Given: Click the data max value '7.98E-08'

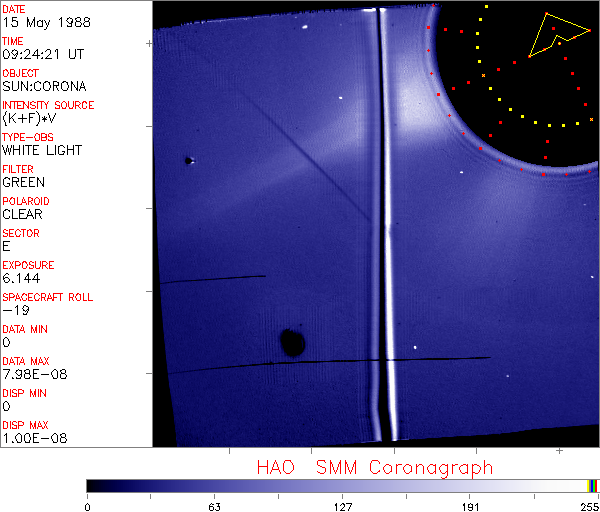Looking at the screenshot, I should point(35,374).
